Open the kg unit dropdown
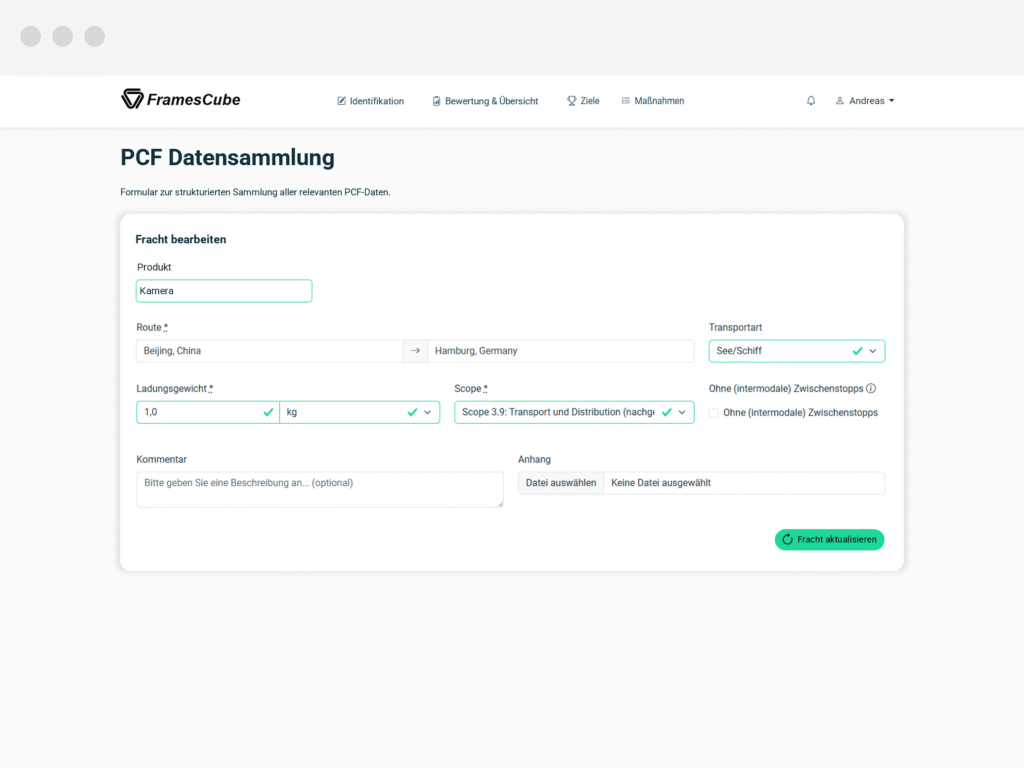Screen dimensions: 1024x768 click(359, 412)
